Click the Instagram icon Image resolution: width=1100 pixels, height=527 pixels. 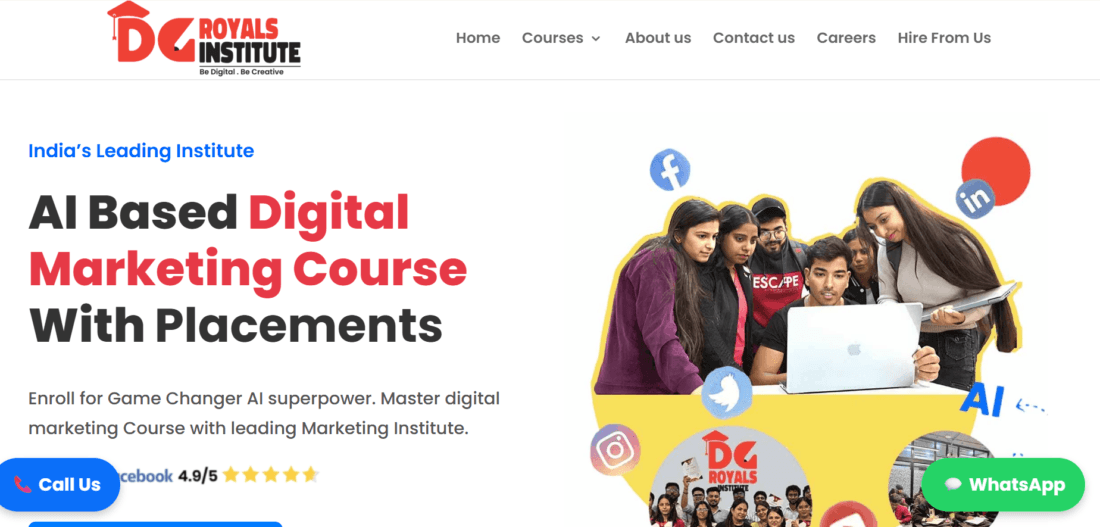(615, 450)
